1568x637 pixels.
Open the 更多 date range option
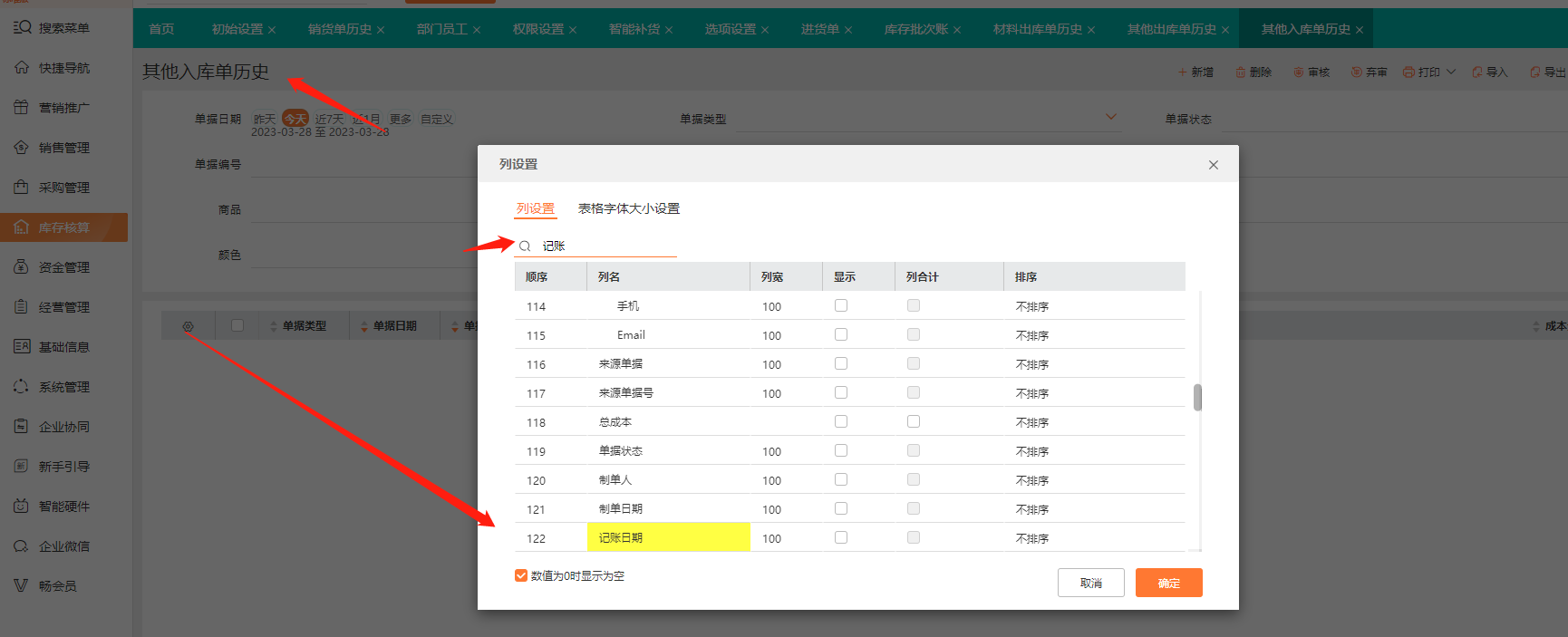pos(401,119)
